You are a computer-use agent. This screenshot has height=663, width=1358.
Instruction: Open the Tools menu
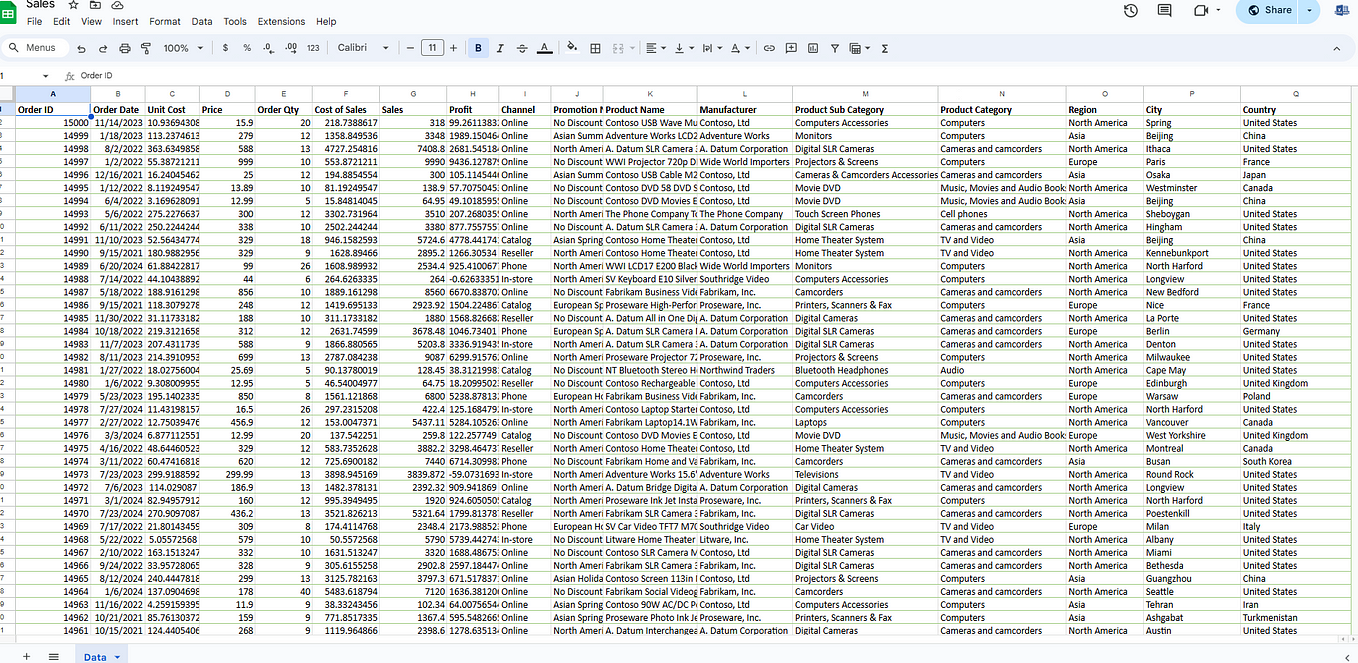tap(235, 21)
